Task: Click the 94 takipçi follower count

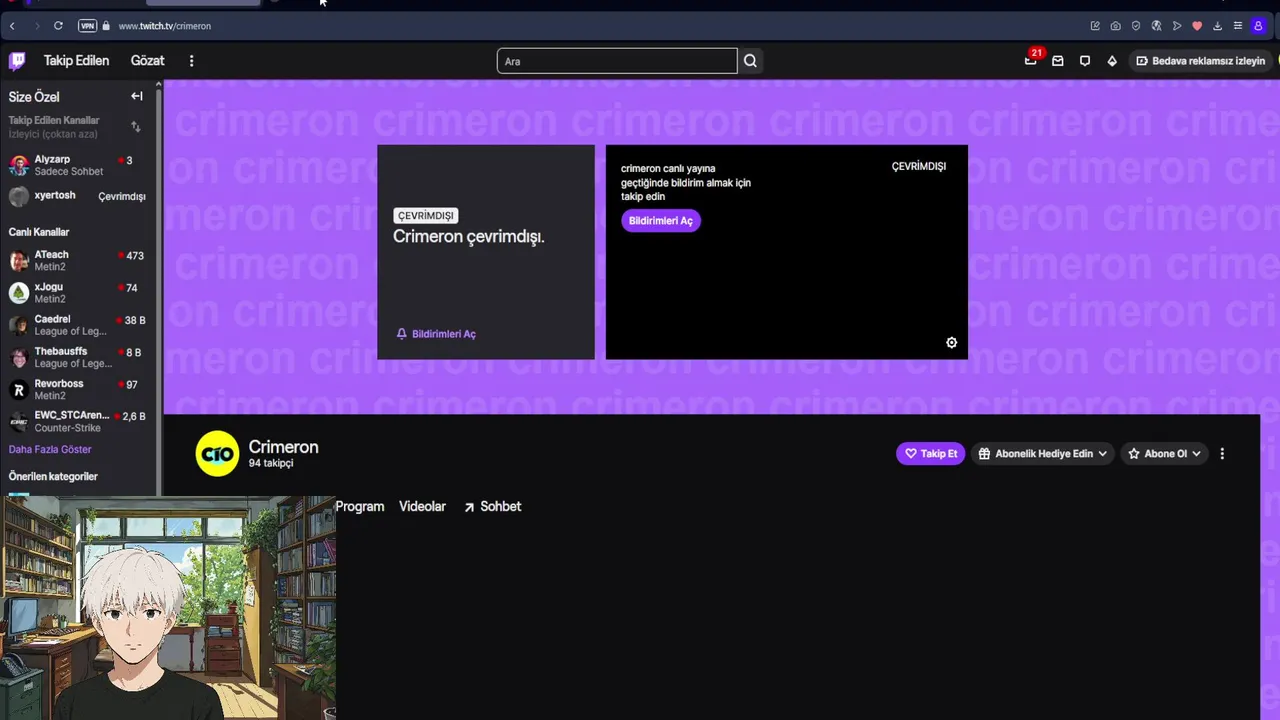Action: [271, 464]
